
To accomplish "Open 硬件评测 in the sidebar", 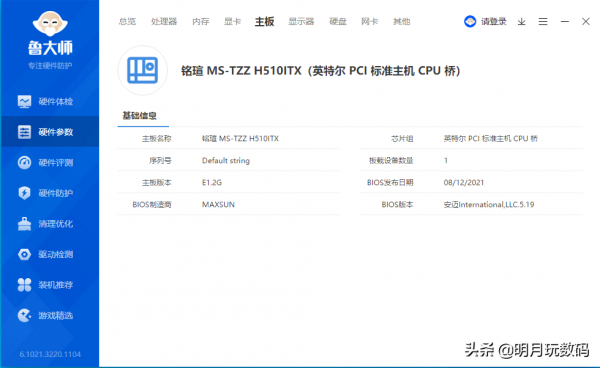I will point(50,163).
